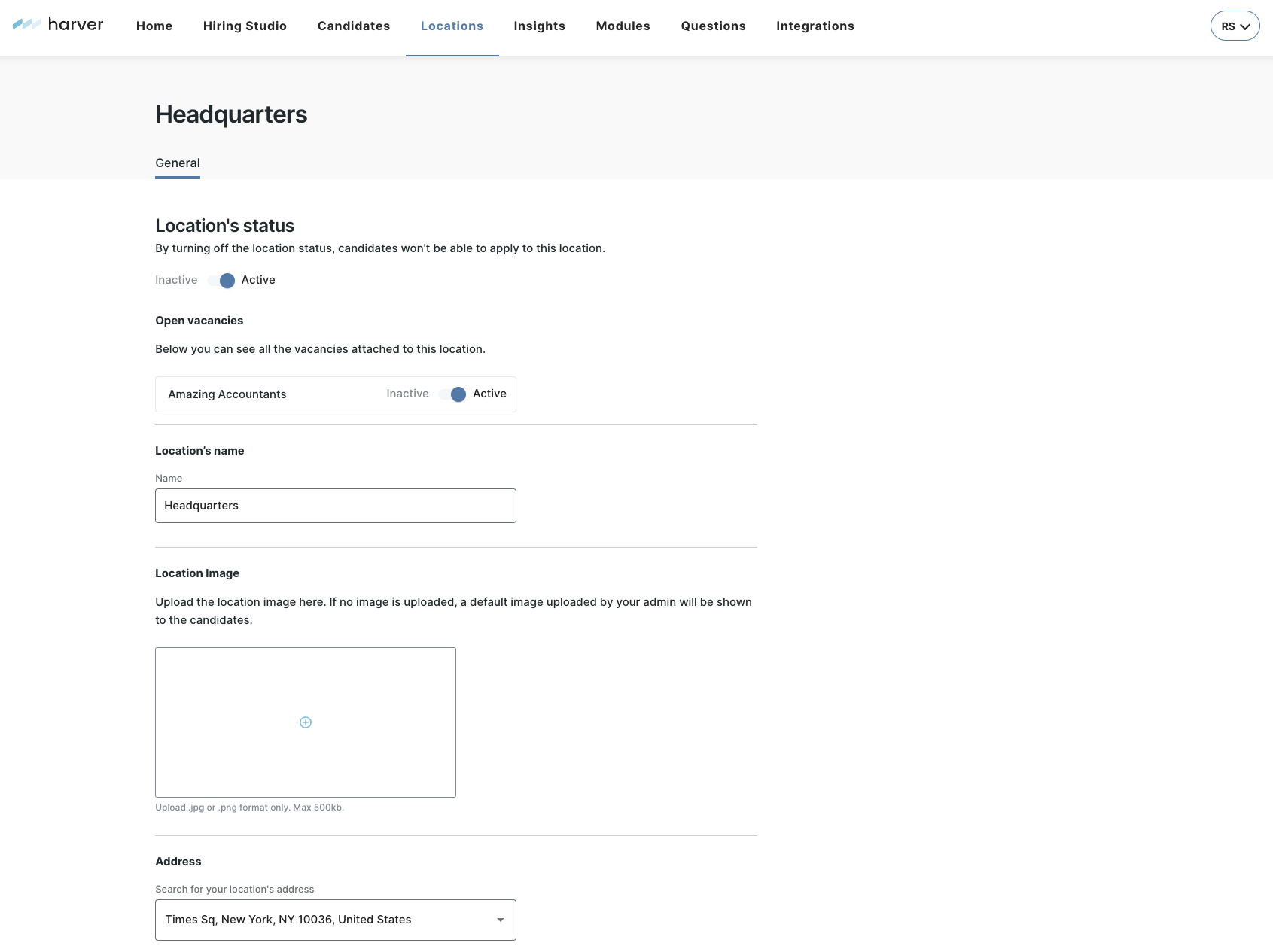
Task: Click the plus icon to upload image
Action: (306, 722)
